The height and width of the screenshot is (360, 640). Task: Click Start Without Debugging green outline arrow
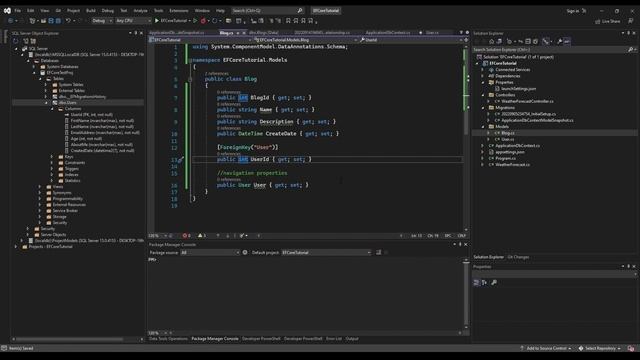(x=195, y=20)
